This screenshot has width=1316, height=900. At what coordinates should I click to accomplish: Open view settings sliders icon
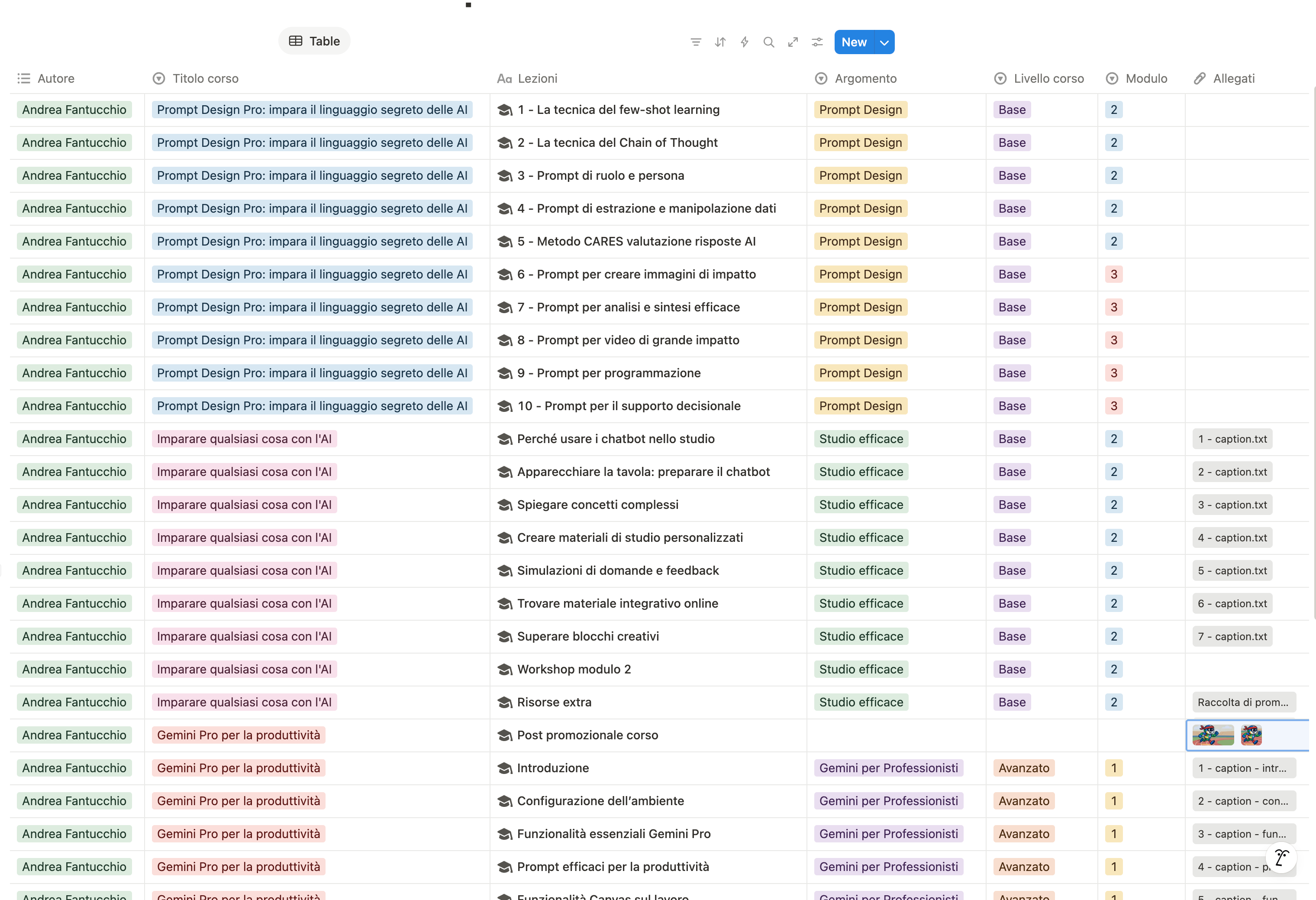[x=817, y=42]
